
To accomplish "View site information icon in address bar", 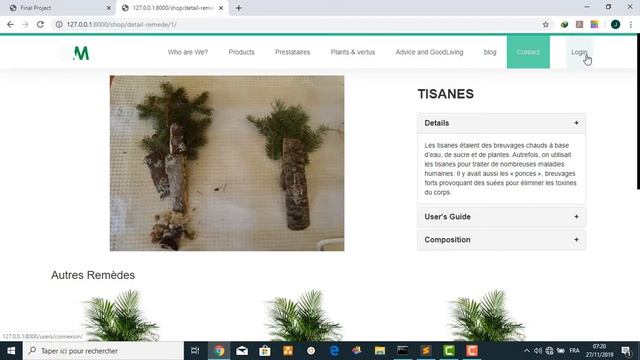I will coord(59,24).
